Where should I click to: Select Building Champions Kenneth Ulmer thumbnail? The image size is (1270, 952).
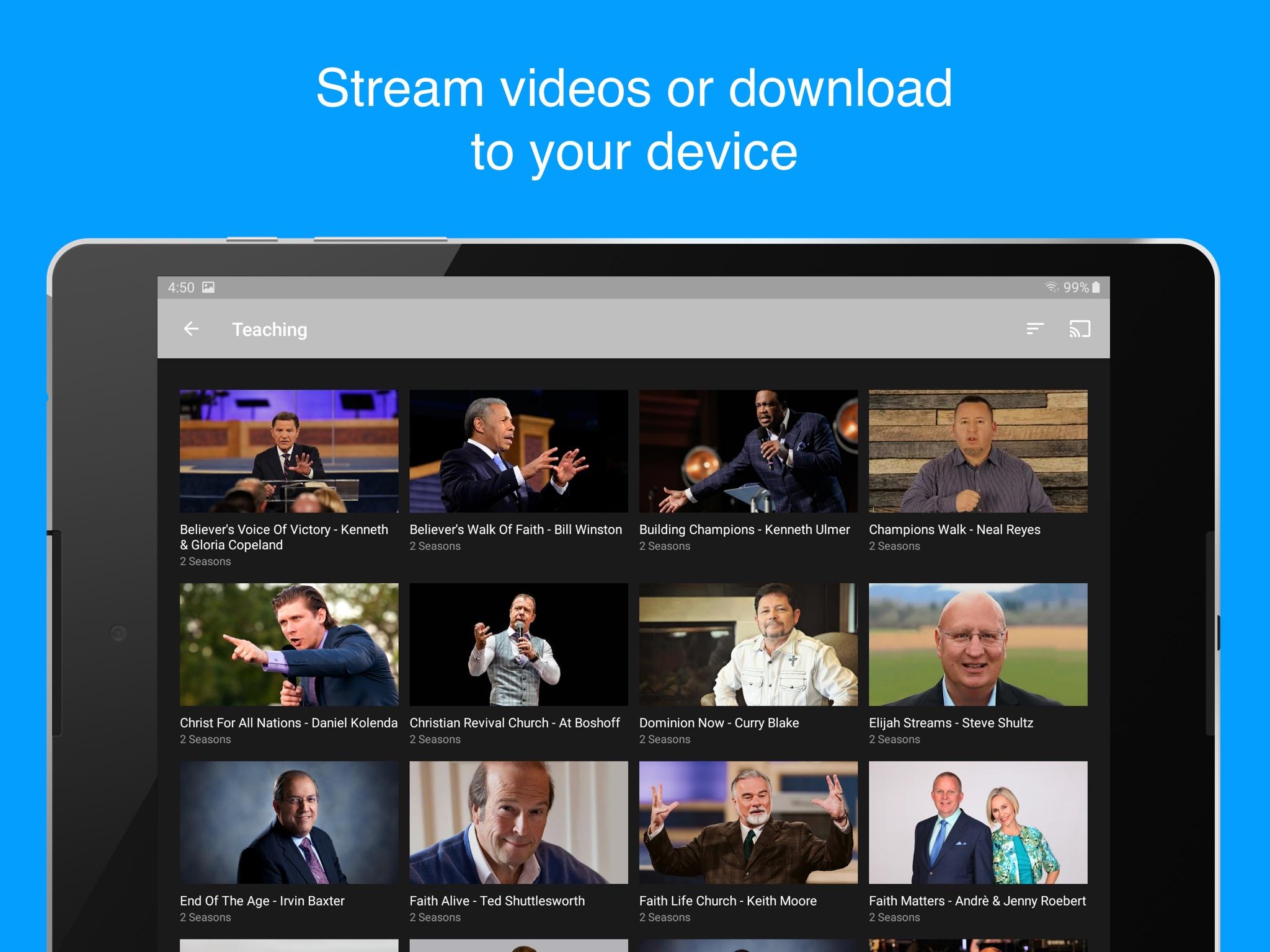point(748,451)
